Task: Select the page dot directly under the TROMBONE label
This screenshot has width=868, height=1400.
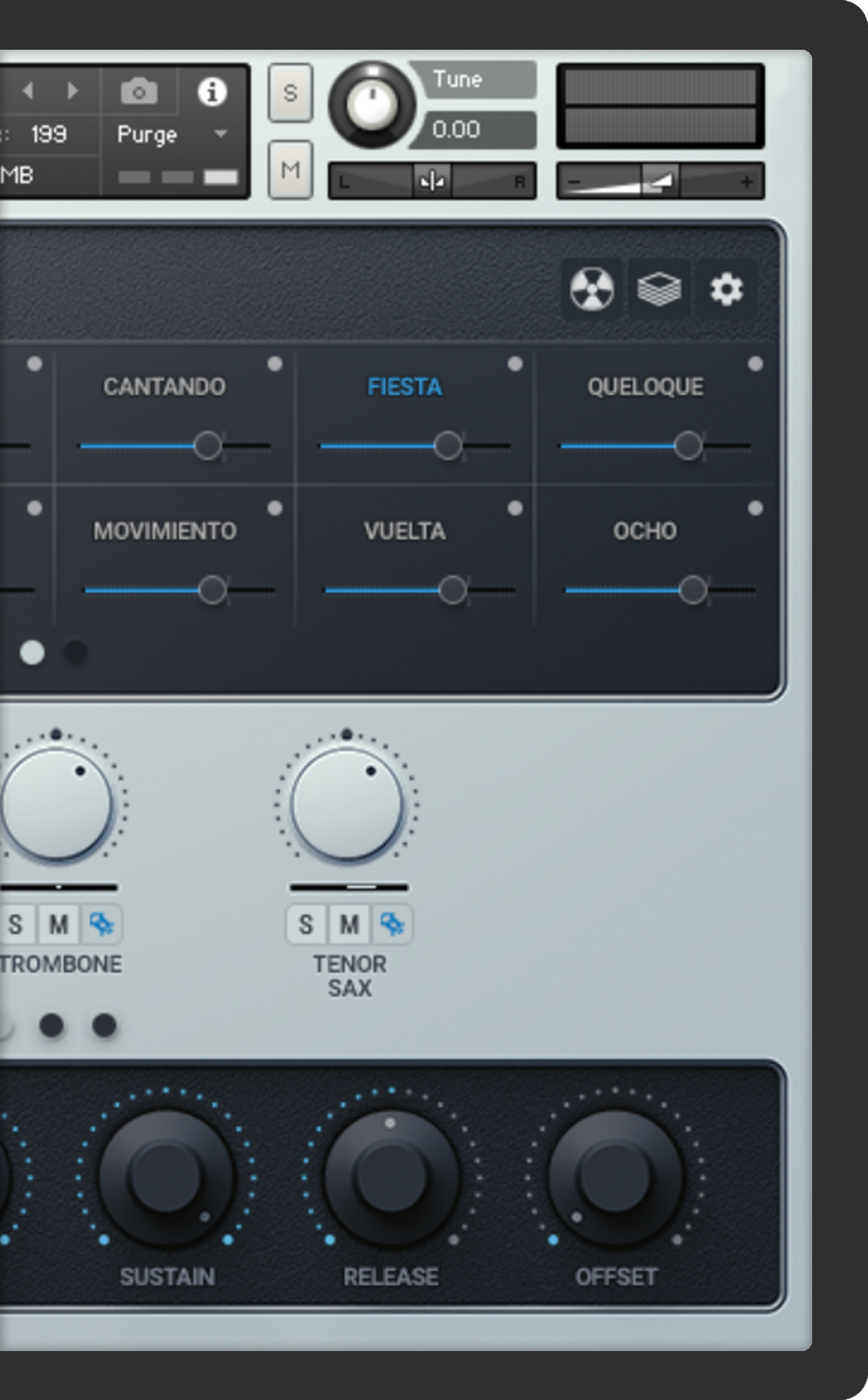Action: (51, 1025)
